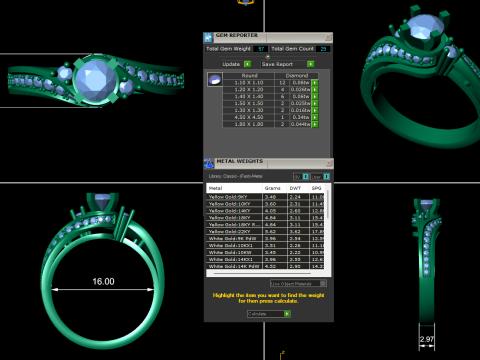Click the 4.50 X 4.50 gem size cell
This screenshot has height=360, width=480.
click(249, 117)
